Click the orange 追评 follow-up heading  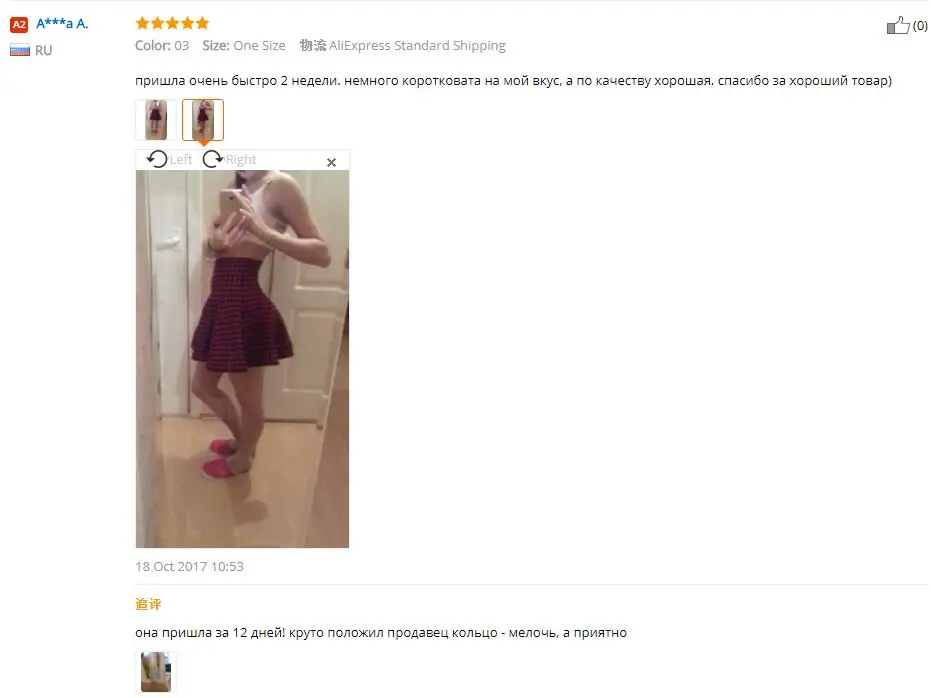point(148,604)
